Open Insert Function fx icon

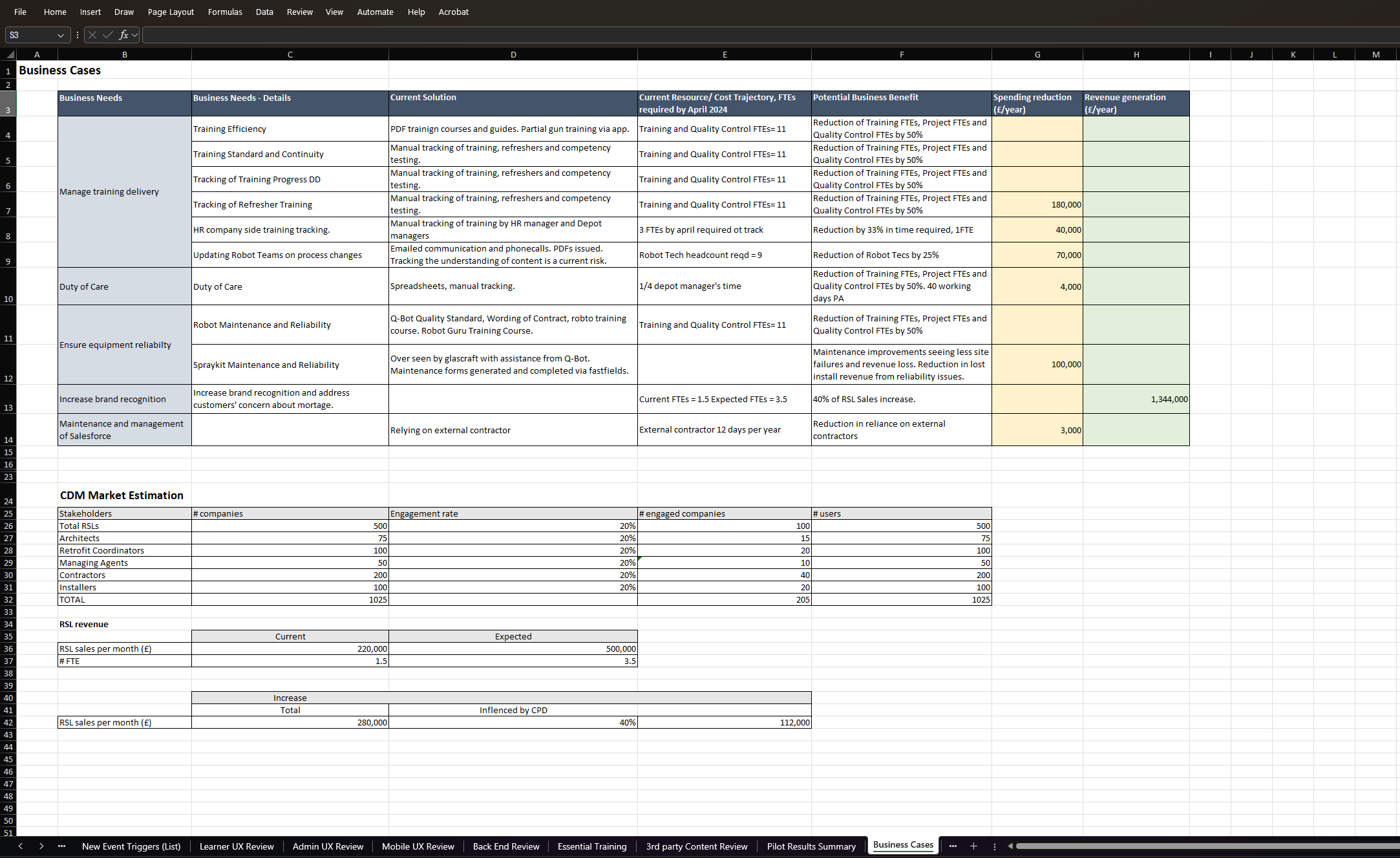(123, 35)
